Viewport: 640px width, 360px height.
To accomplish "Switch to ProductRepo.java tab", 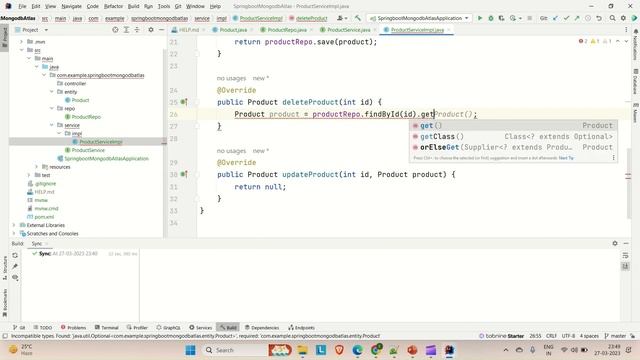I will pos(287,30).
